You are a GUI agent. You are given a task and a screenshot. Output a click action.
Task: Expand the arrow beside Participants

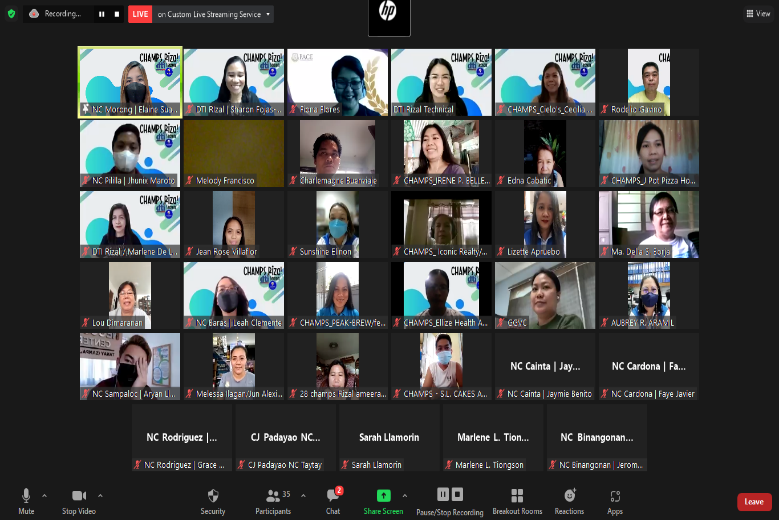303,495
